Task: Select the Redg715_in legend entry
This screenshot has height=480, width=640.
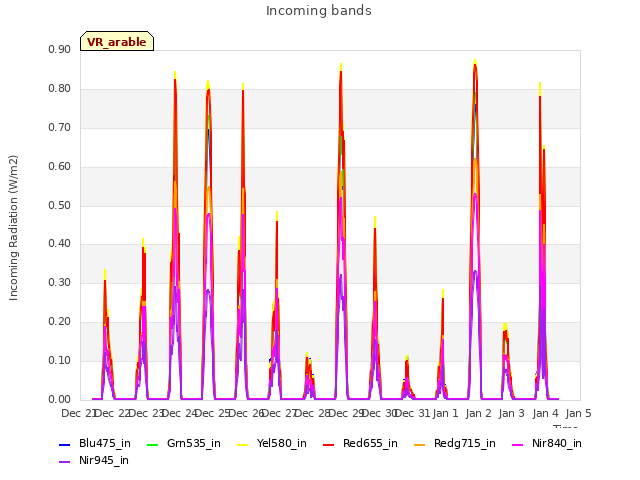Action: pos(455,443)
